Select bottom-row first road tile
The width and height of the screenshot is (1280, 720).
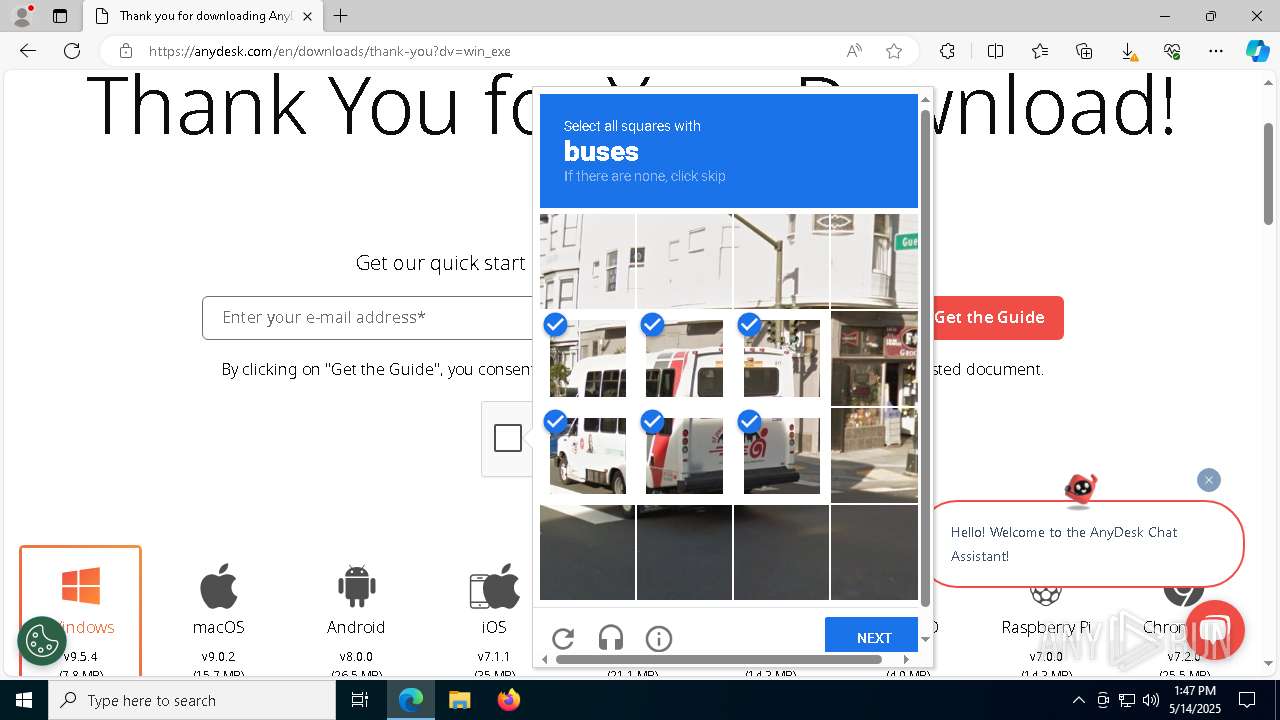click(x=588, y=552)
